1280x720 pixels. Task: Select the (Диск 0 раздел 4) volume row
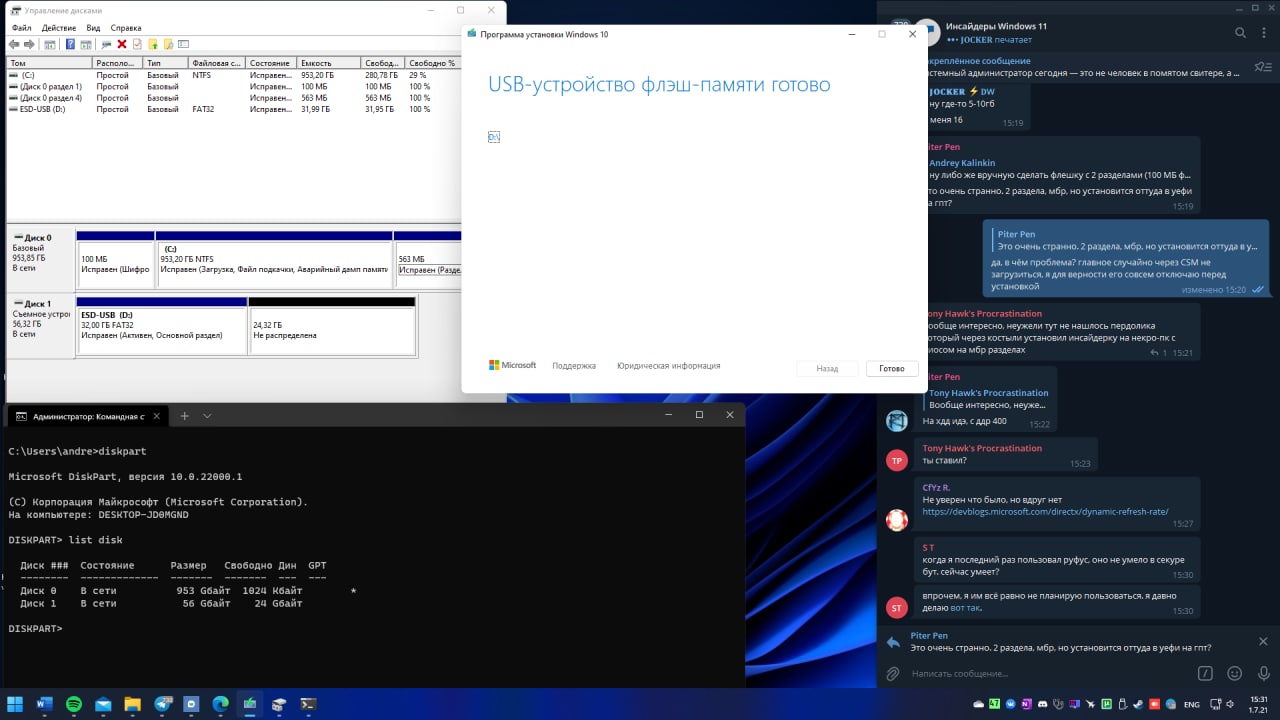tap(232, 98)
